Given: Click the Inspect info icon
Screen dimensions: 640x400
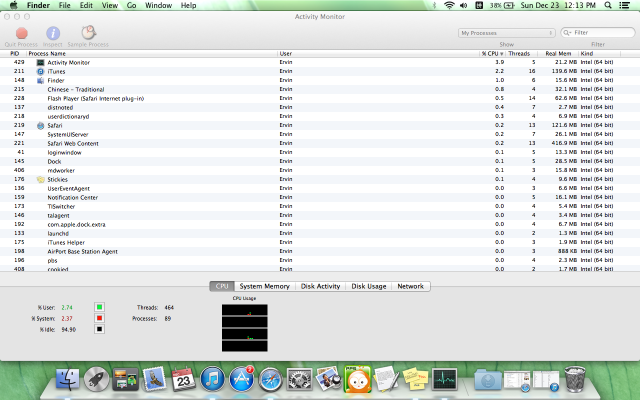Looking at the screenshot, I should click(53, 33).
